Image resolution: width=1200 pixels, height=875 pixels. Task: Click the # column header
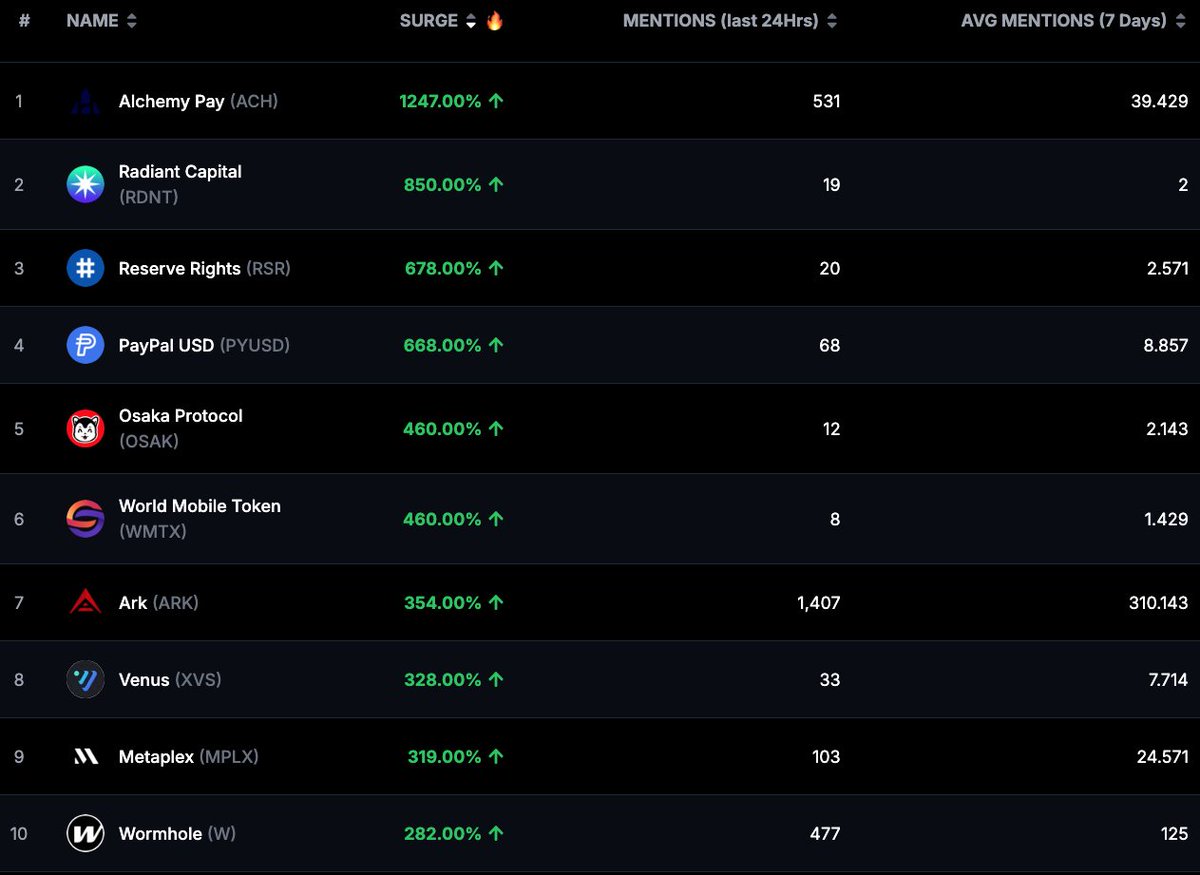pyautogui.click(x=24, y=20)
